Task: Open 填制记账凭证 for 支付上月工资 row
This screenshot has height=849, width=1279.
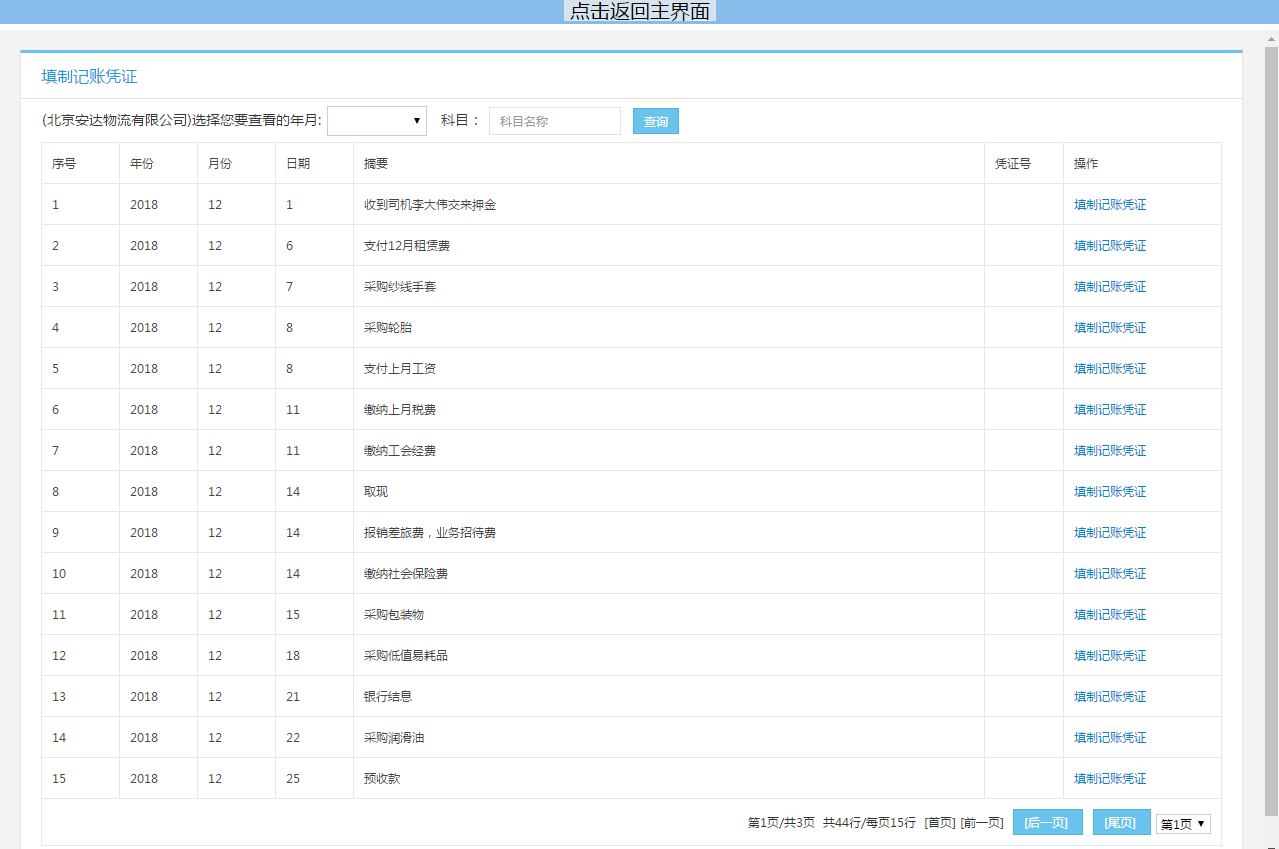Action: click(x=1110, y=369)
